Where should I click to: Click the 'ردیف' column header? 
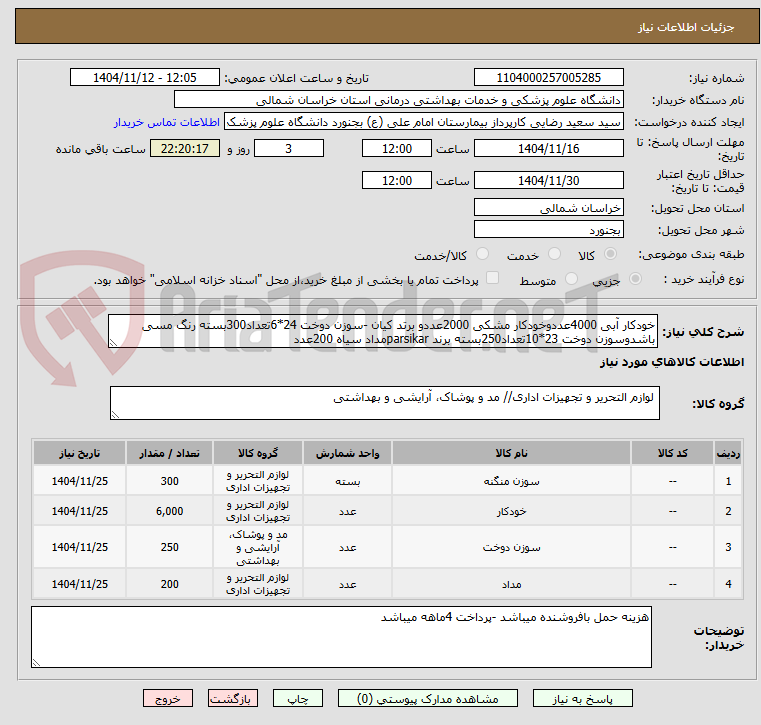(x=728, y=453)
